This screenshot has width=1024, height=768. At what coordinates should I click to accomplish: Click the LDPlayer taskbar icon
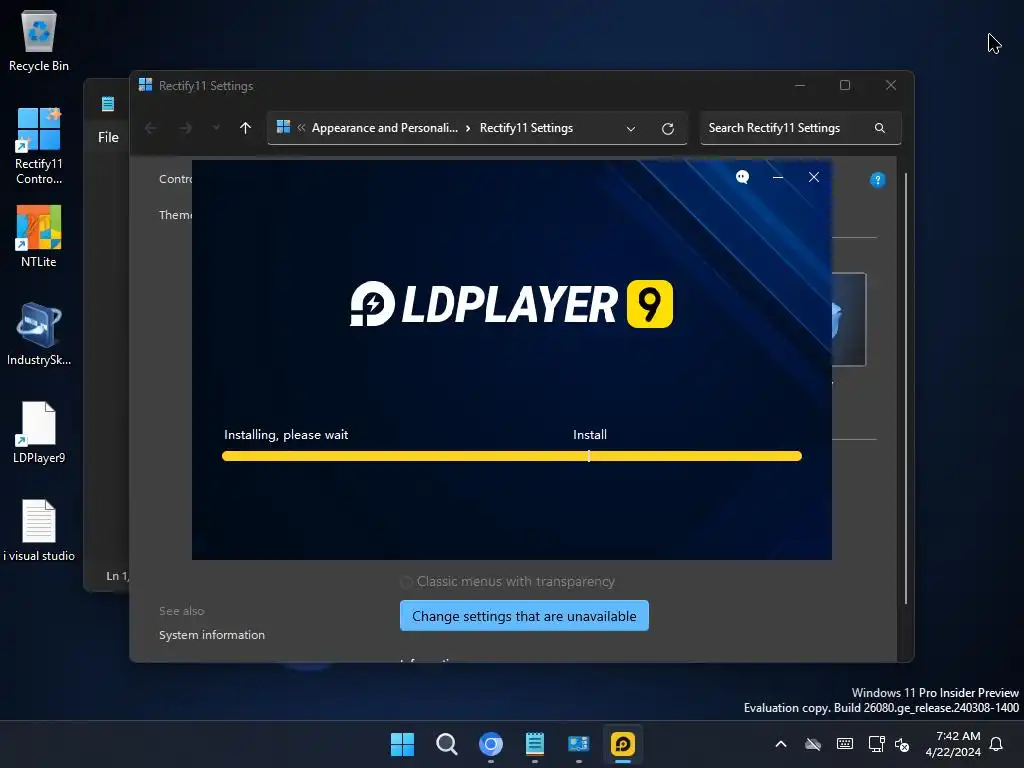pyautogui.click(x=623, y=744)
